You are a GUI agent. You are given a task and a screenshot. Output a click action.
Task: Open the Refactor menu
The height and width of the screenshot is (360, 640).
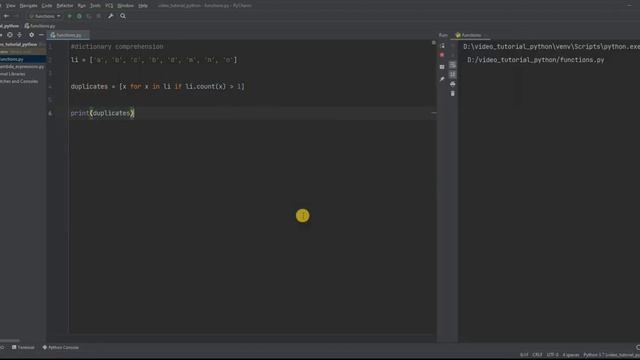pyautogui.click(x=64, y=6)
